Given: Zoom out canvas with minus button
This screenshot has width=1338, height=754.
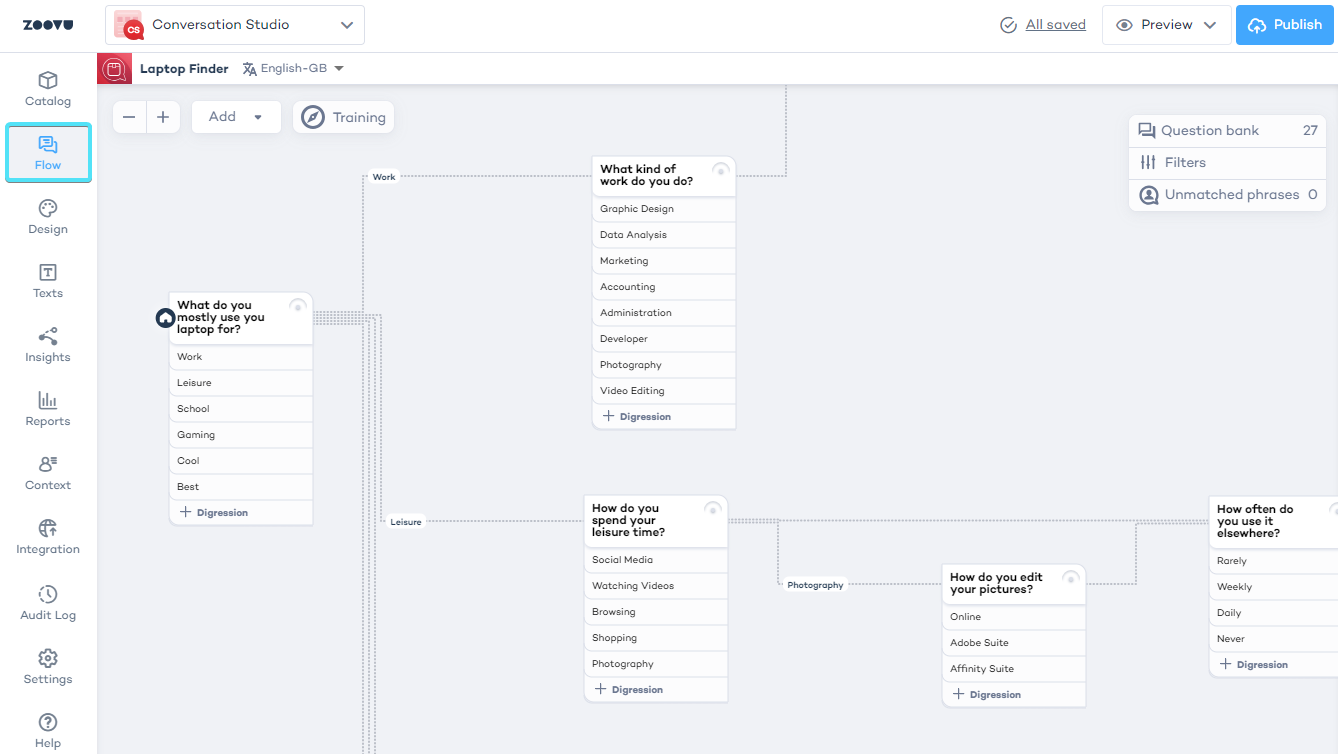Looking at the screenshot, I should [129, 117].
